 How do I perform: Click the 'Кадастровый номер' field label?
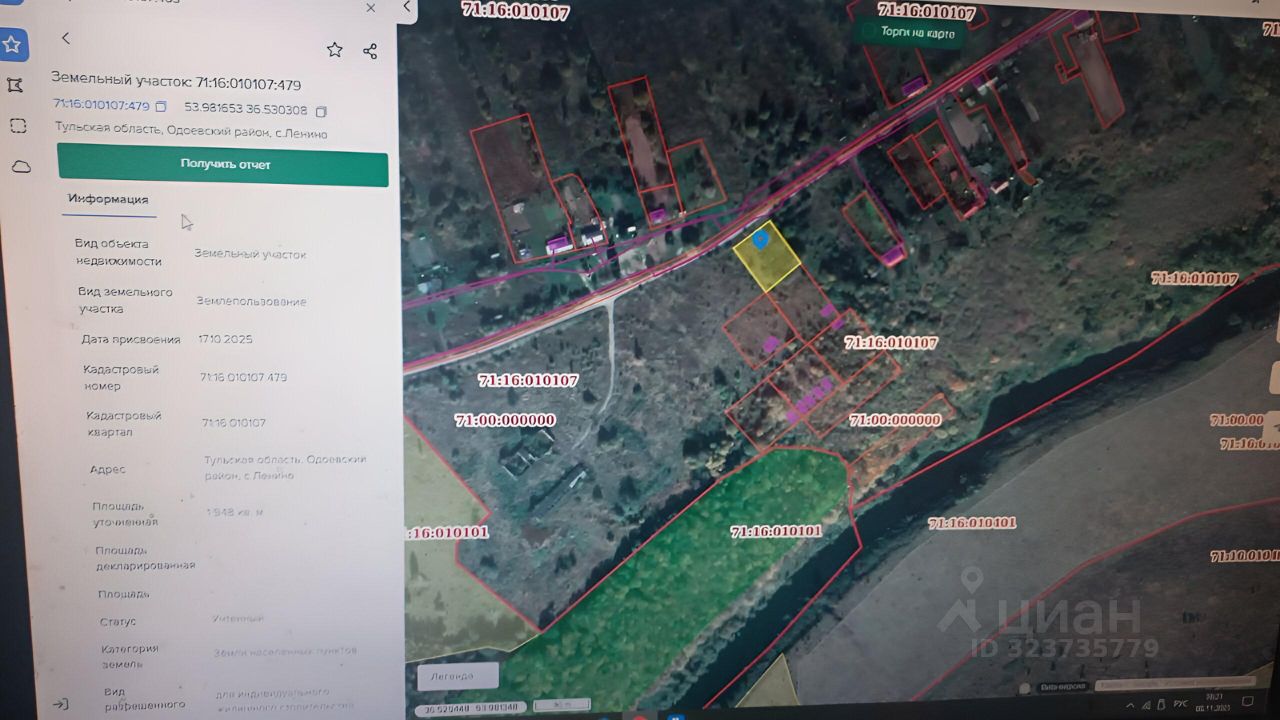pos(120,377)
